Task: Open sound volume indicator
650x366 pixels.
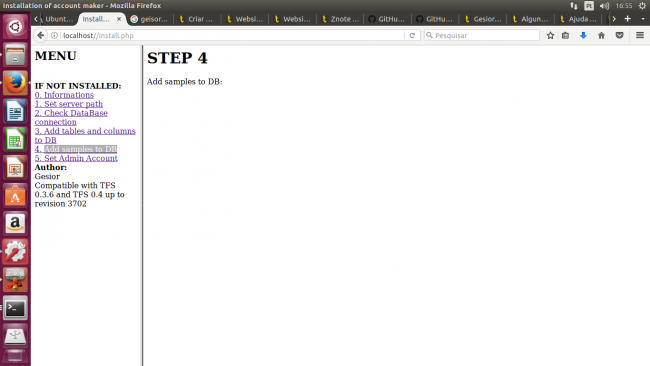Action: (604, 5)
